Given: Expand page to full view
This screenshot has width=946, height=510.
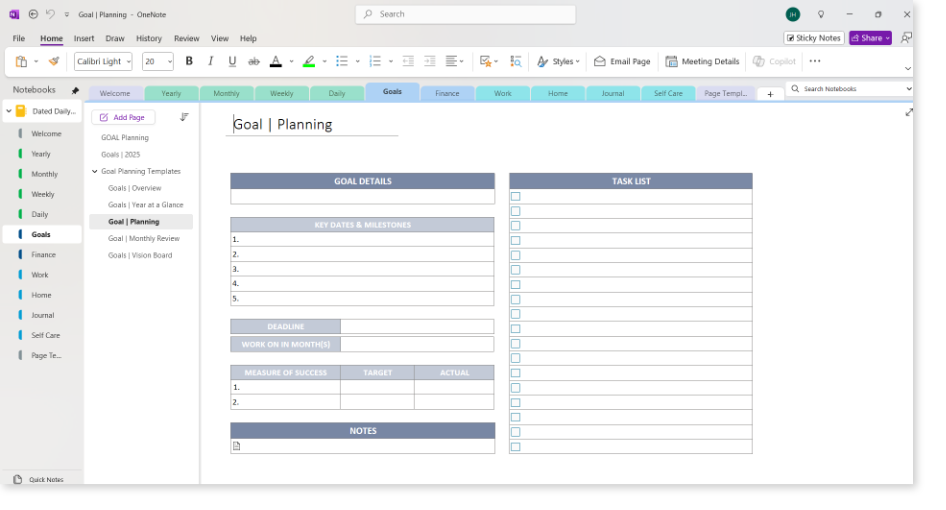Looking at the screenshot, I should click(909, 112).
